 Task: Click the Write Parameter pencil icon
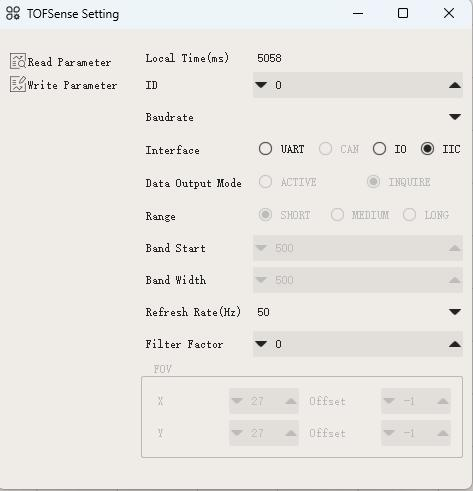pos(18,84)
